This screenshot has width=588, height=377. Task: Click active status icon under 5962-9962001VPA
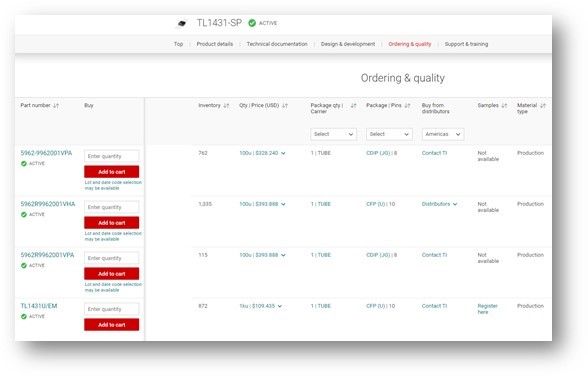click(24, 164)
